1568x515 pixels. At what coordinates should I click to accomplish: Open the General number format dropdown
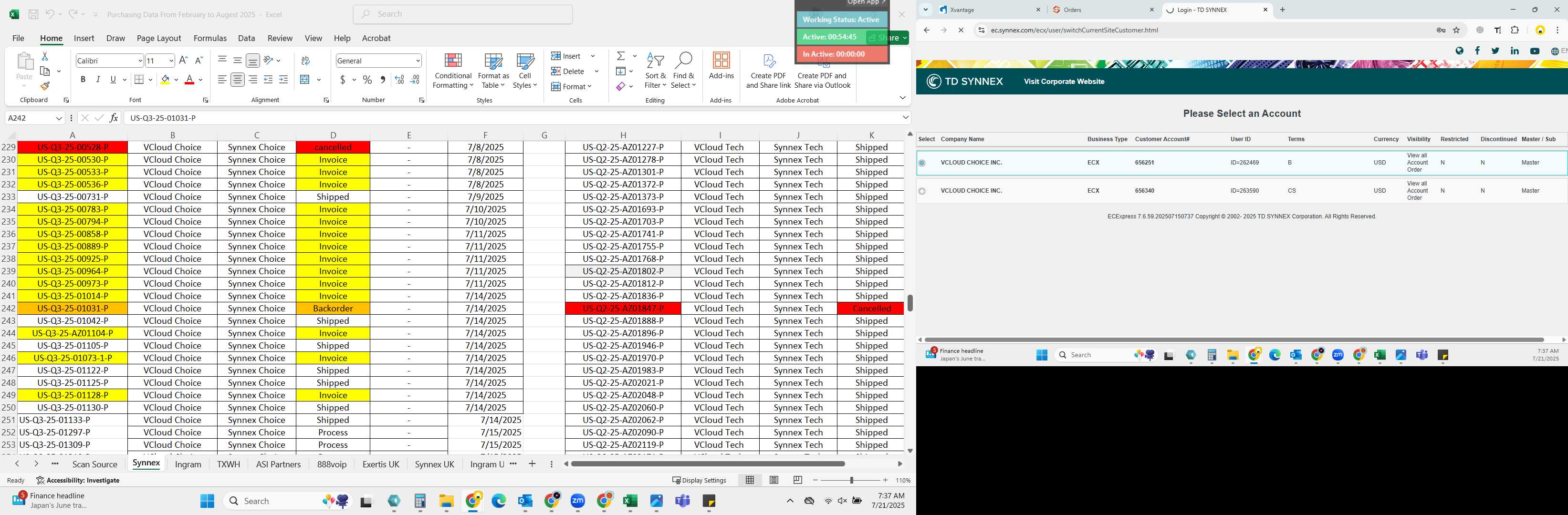[418, 61]
